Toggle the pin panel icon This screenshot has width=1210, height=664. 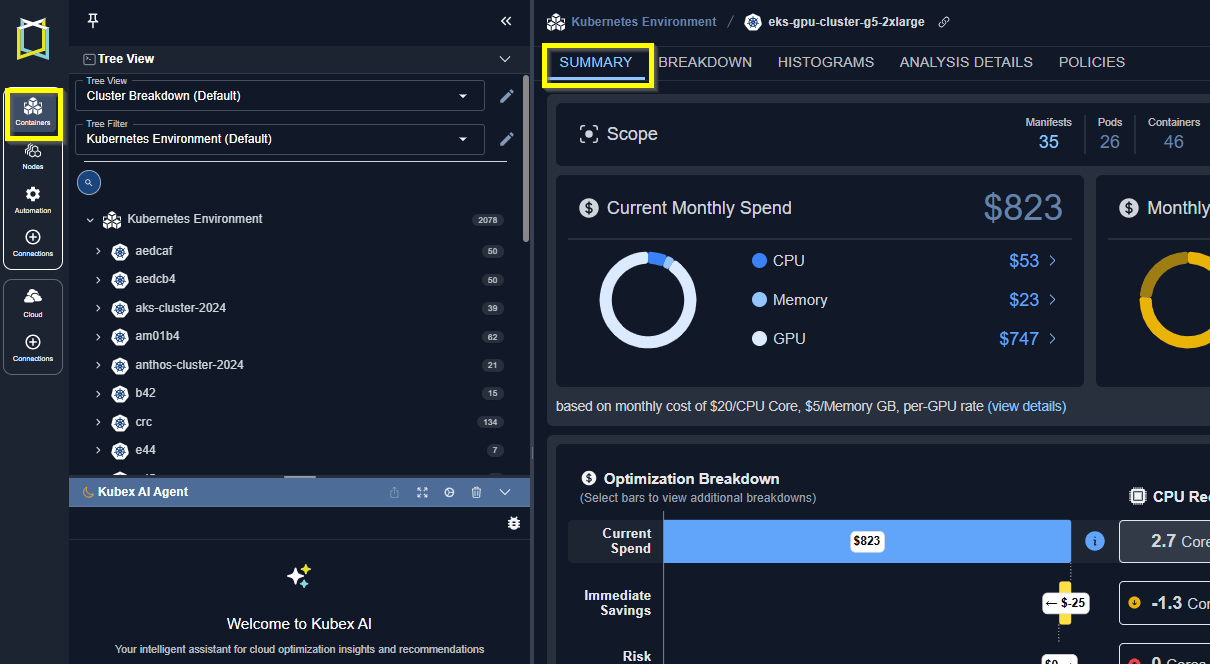pyautogui.click(x=94, y=21)
